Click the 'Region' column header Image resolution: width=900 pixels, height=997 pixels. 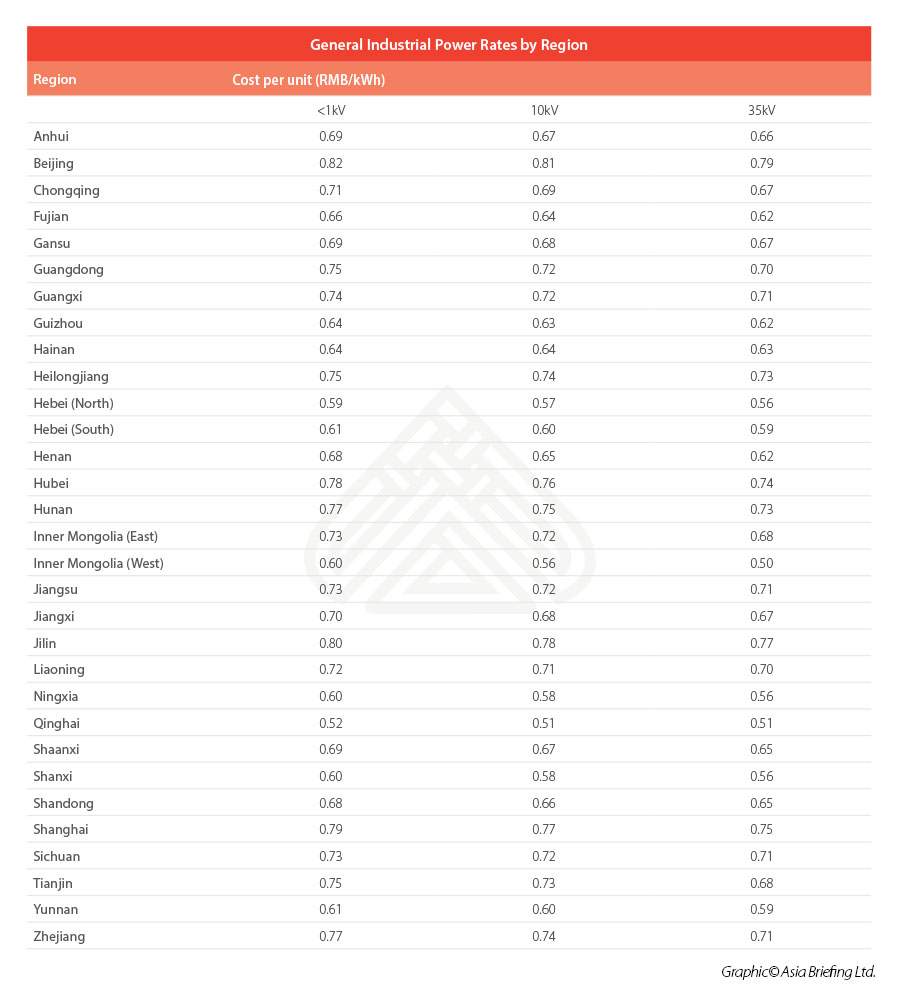[55, 80]
